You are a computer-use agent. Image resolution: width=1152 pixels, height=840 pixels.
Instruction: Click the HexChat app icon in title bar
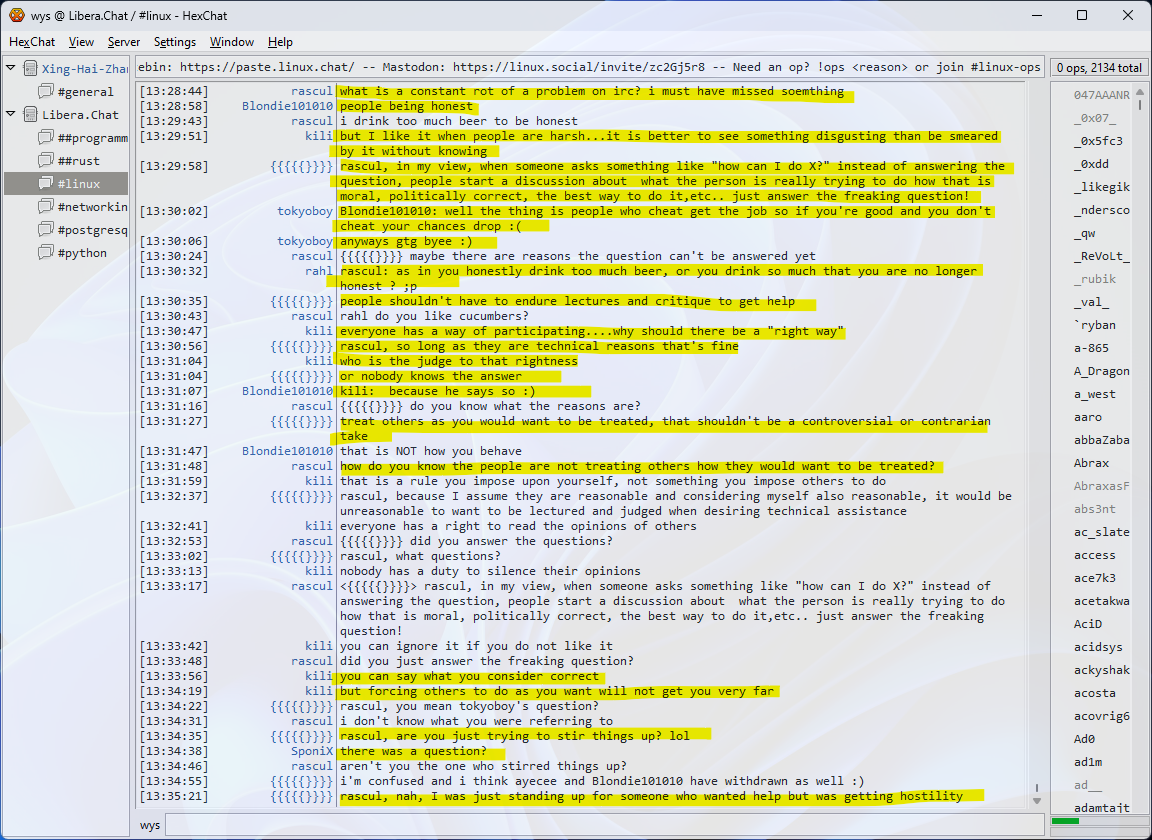(16, 15)
